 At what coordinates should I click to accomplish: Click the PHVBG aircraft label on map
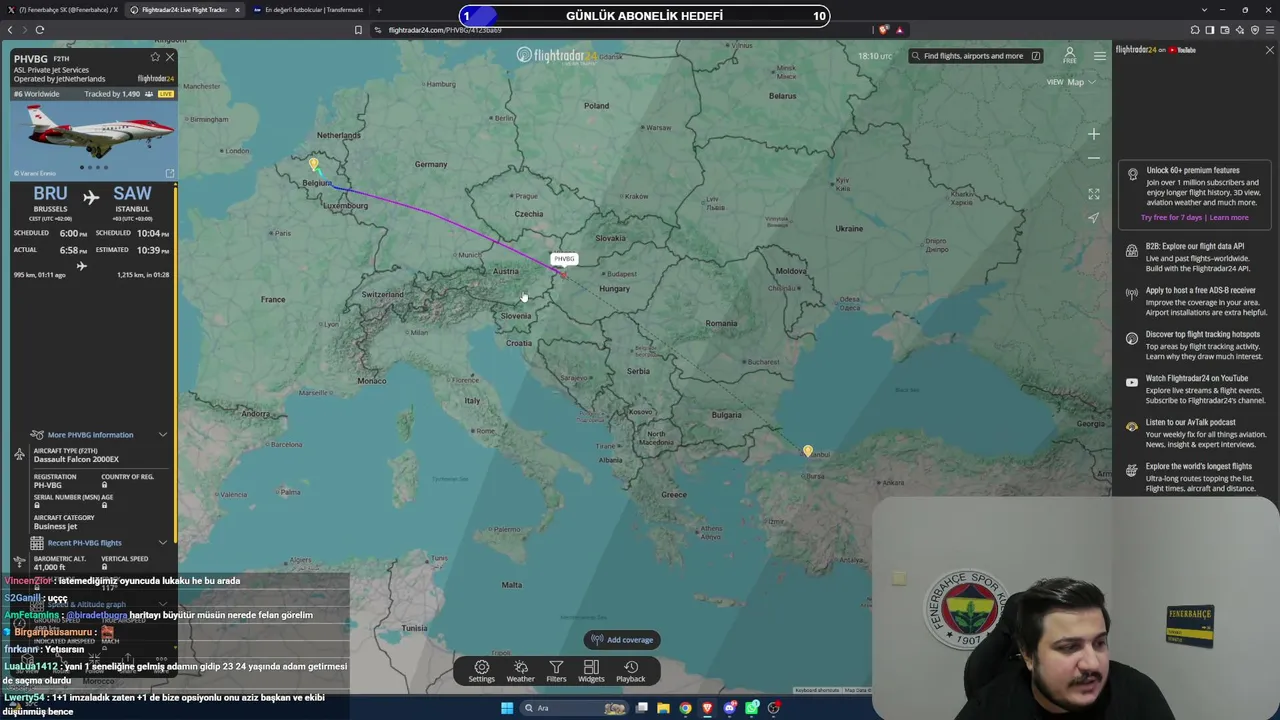564,259
